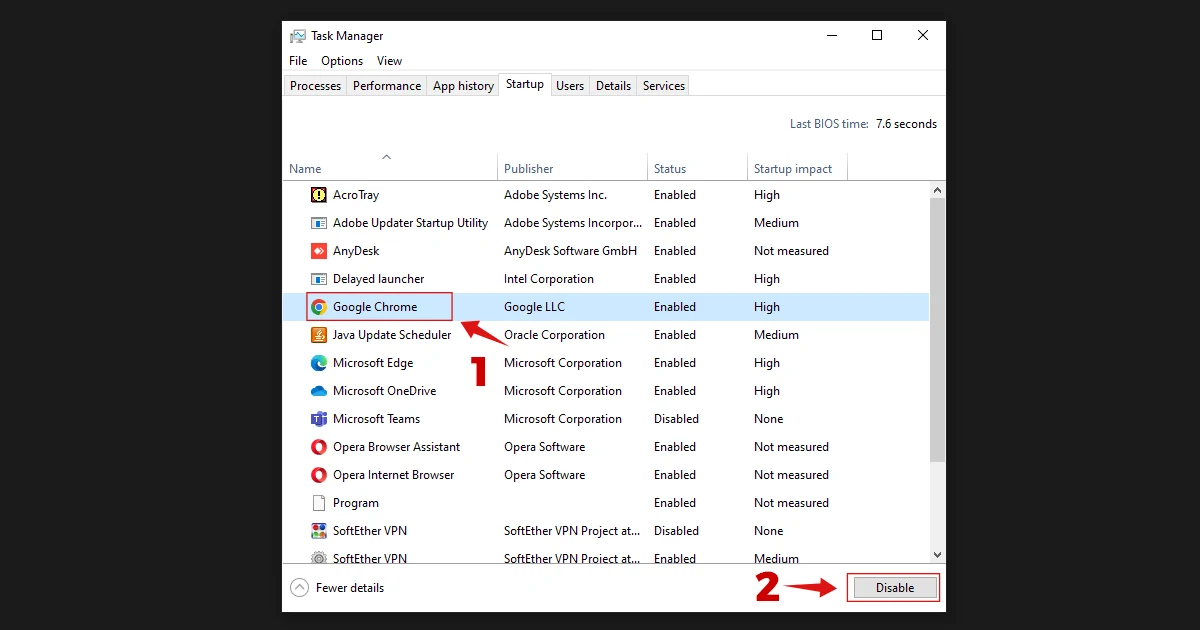Screen dimensions: 1200x630
Task: Click the AnyDesk Software GmbH publisher cell
Action: [570, 251]
